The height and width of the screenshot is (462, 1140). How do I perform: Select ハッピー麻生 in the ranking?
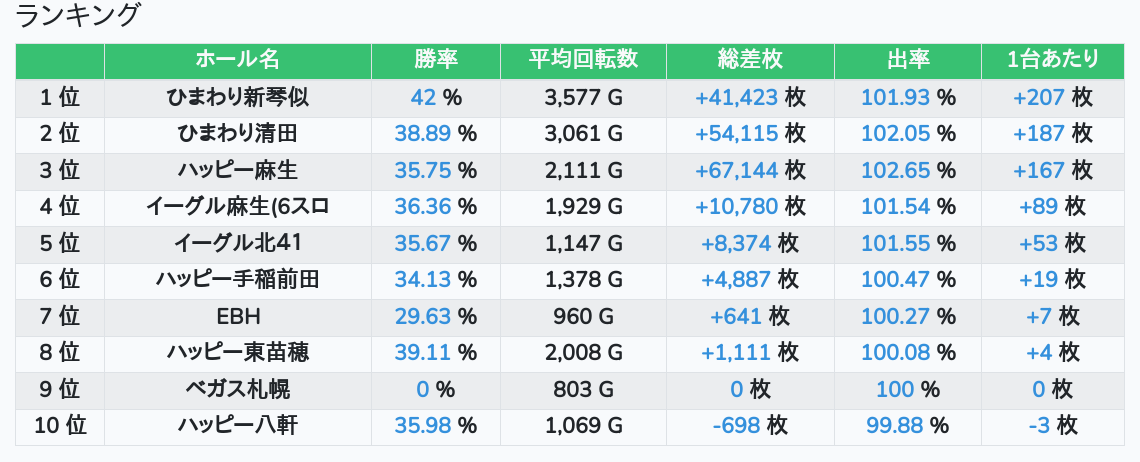[x=237, y=170]
